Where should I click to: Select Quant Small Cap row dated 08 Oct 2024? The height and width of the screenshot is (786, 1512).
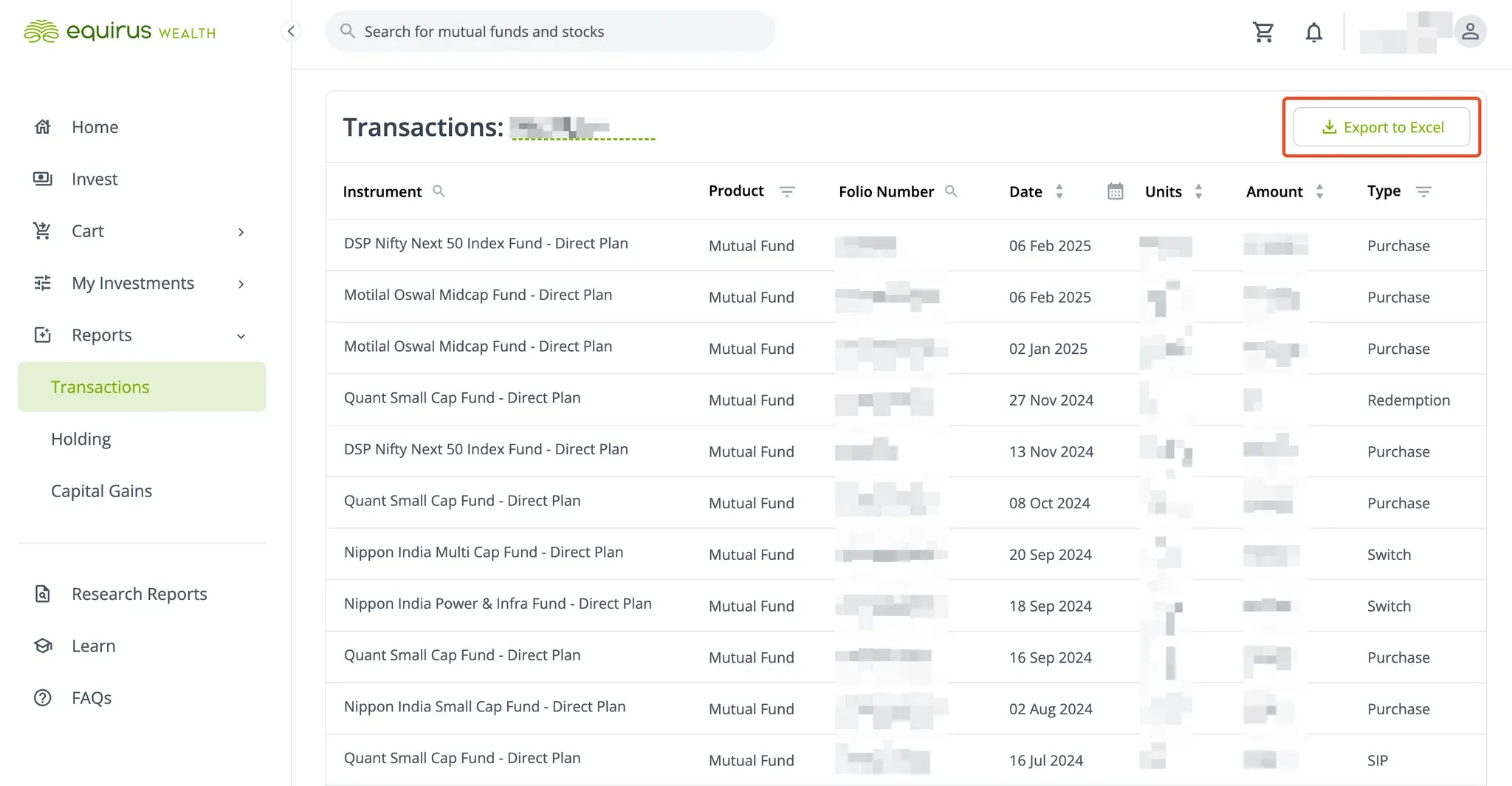coord(906,502)
